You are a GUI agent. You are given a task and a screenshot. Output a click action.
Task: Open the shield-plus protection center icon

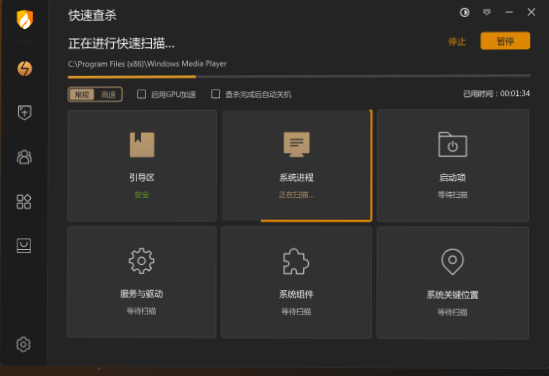25,112
